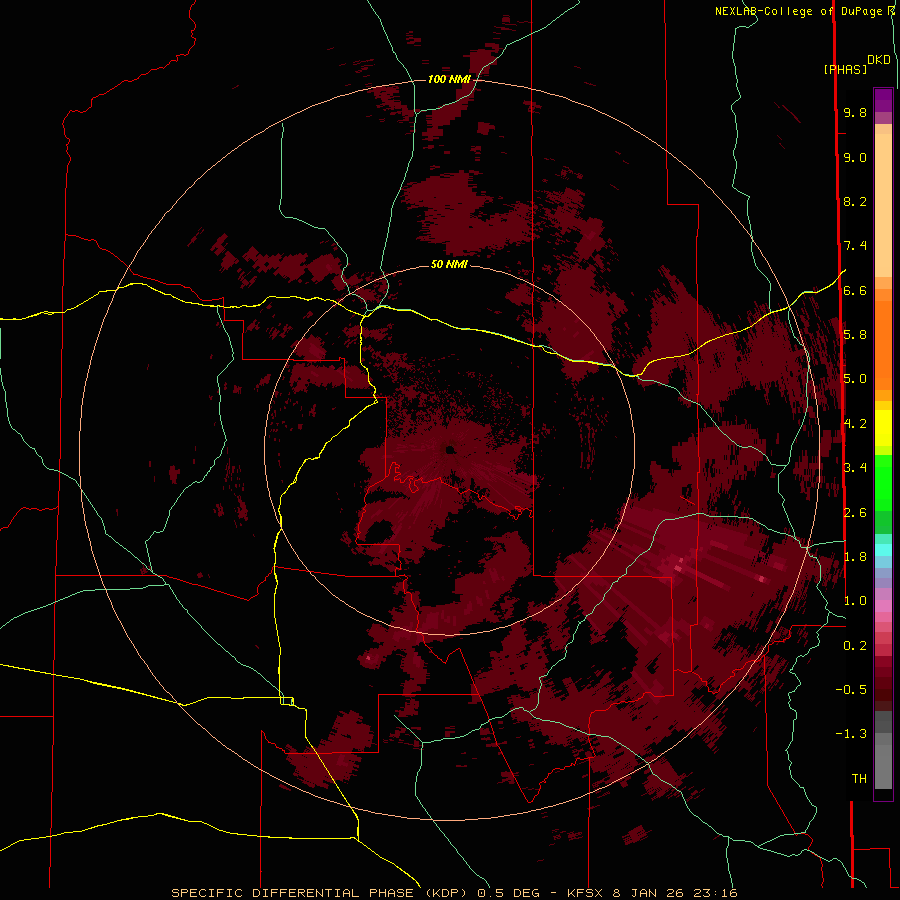Click the 5.0 value on the color scale
The image size is (900, 900).
855,379
